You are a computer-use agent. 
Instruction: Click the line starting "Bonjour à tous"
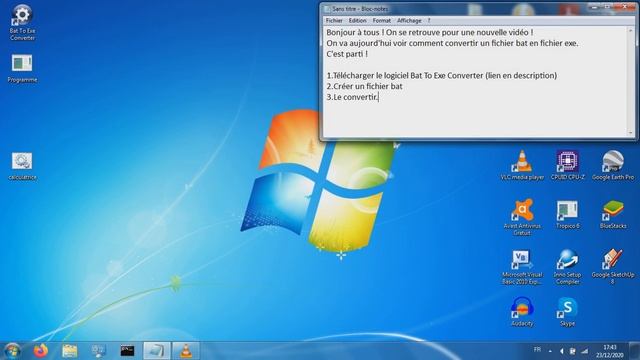[430, 32]
